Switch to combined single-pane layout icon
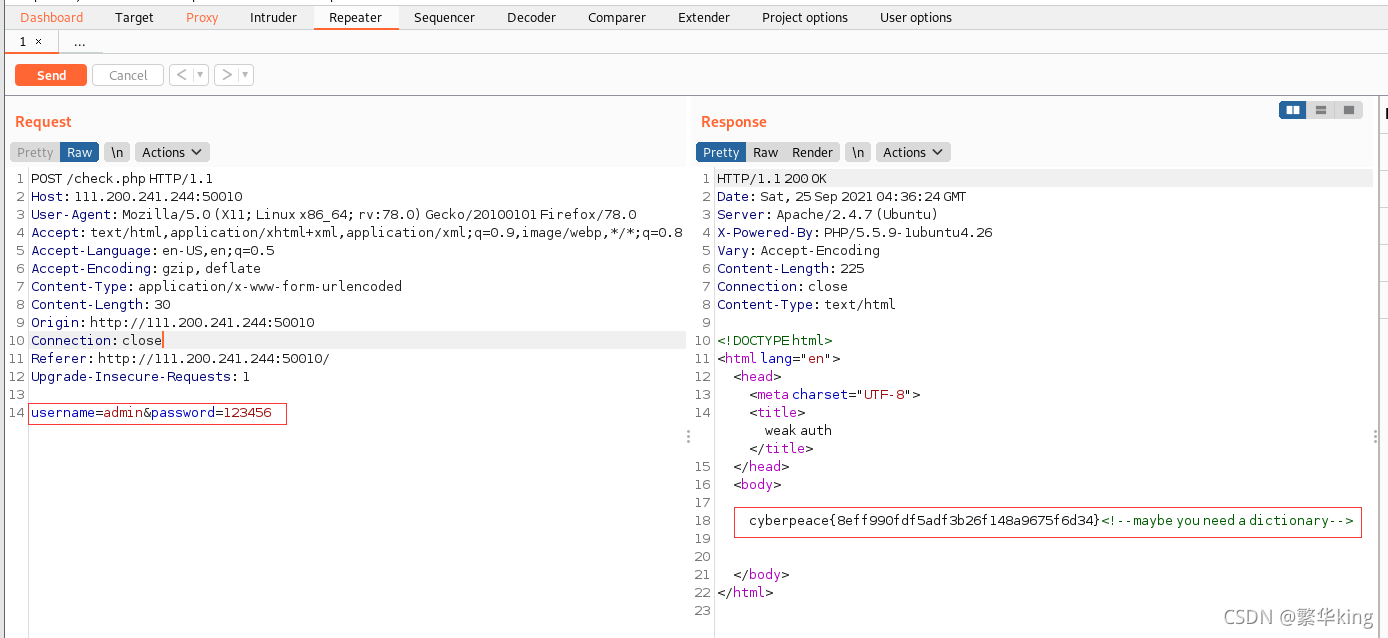 1349,110
